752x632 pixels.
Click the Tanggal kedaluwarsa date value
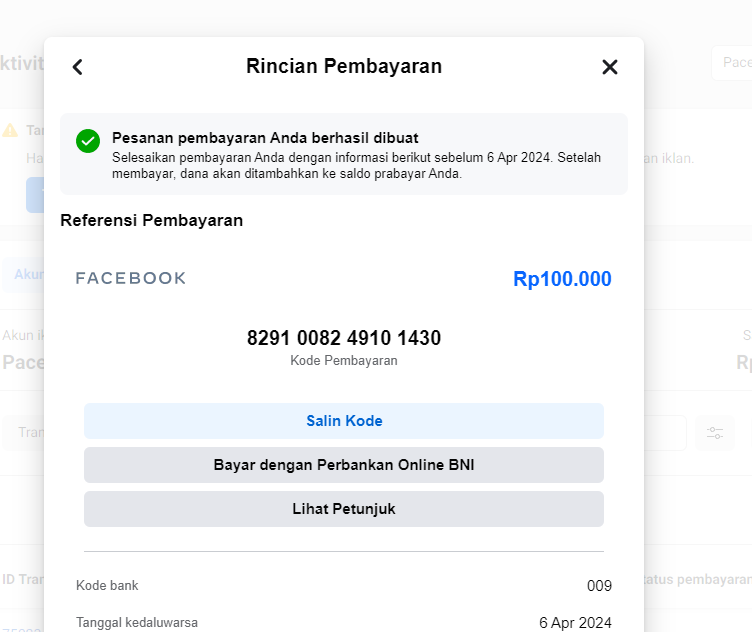tap(575, 622)
